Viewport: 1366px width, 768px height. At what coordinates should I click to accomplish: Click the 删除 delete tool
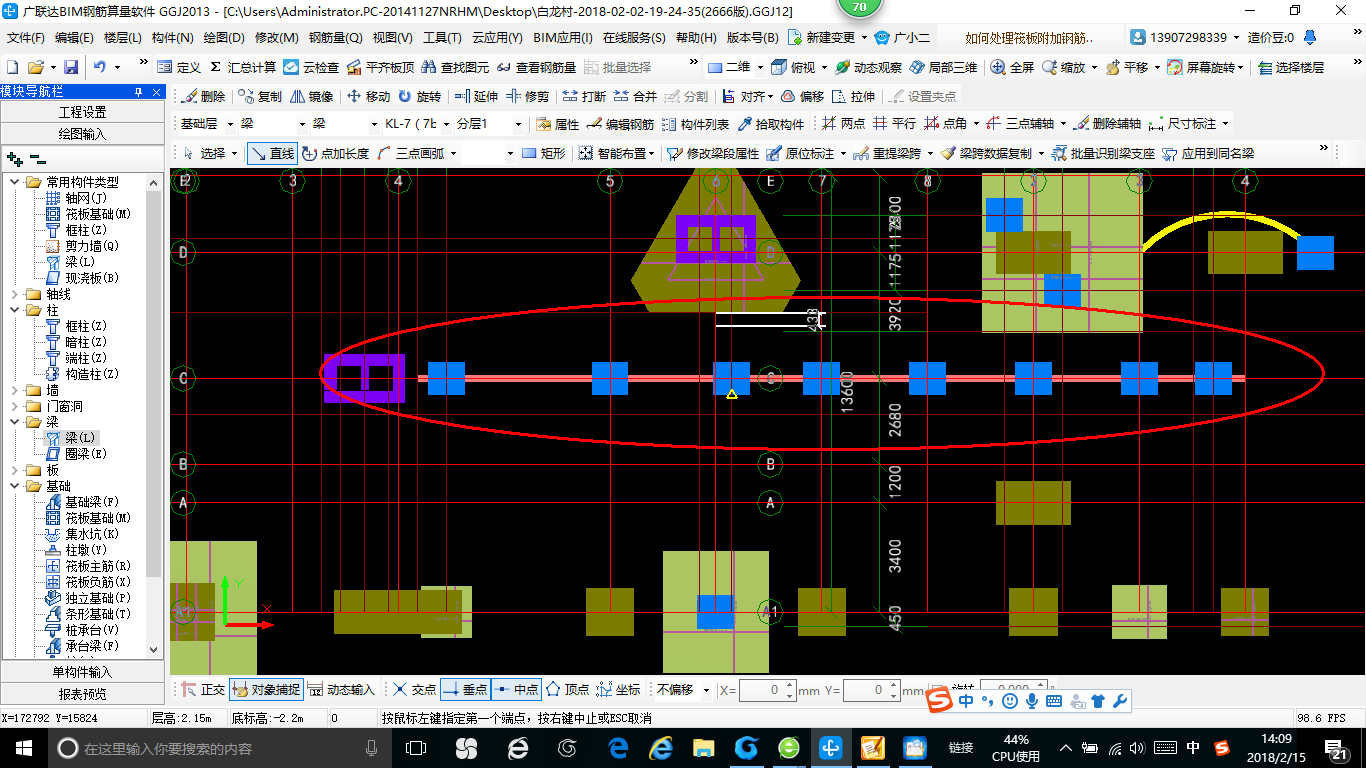203,96
